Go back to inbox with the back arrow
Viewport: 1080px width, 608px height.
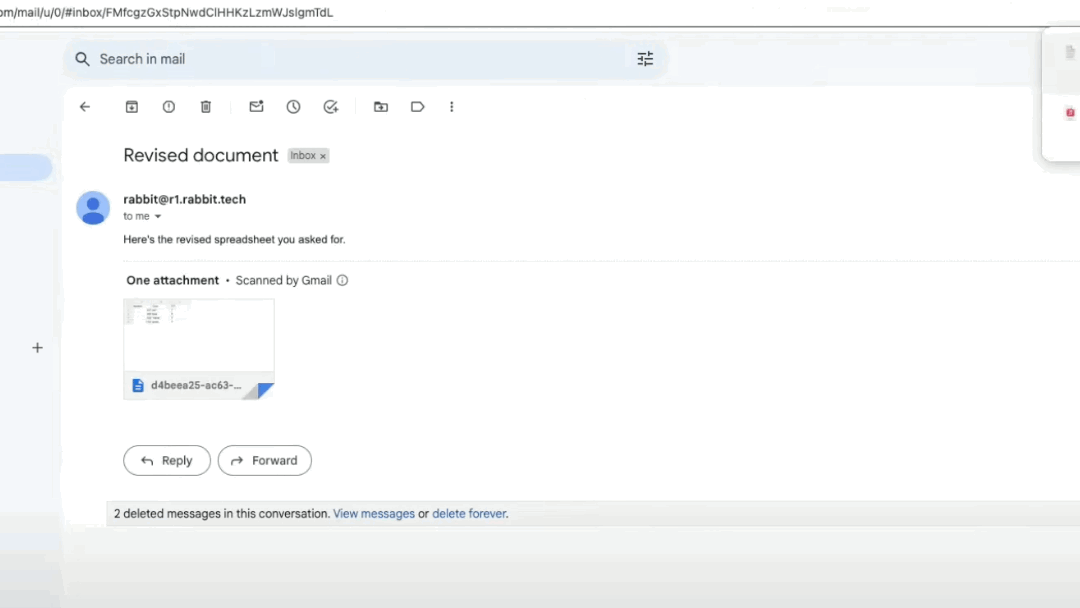click(85, 107)
